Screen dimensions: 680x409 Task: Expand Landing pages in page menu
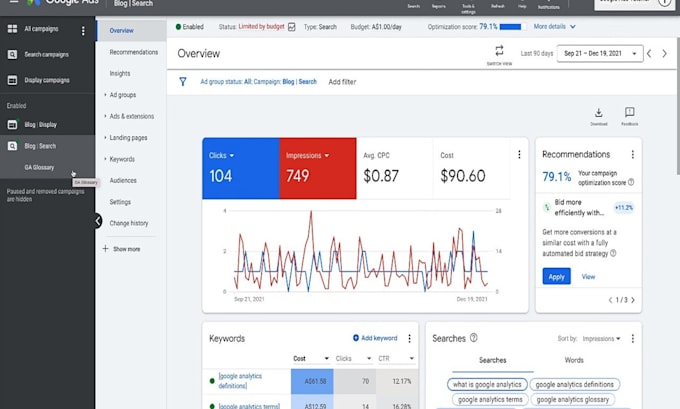coord(105,137)
